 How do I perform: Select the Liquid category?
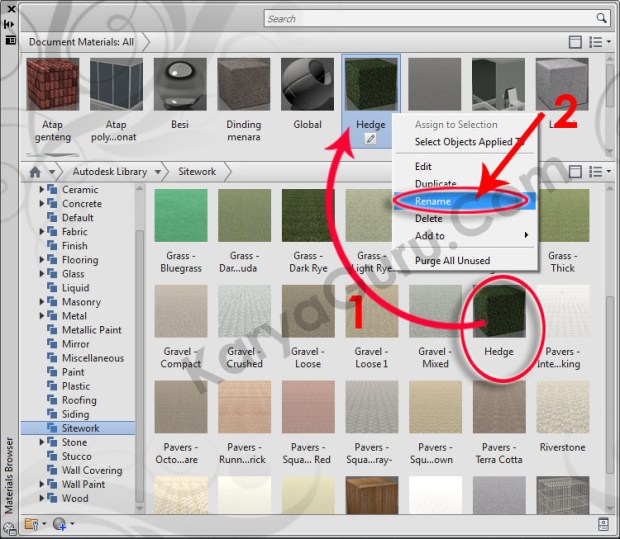point(75,288)
